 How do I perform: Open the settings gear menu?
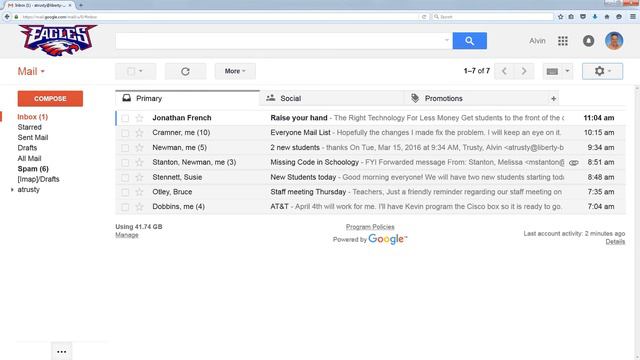pyautogui.click(x=602, y=71)
